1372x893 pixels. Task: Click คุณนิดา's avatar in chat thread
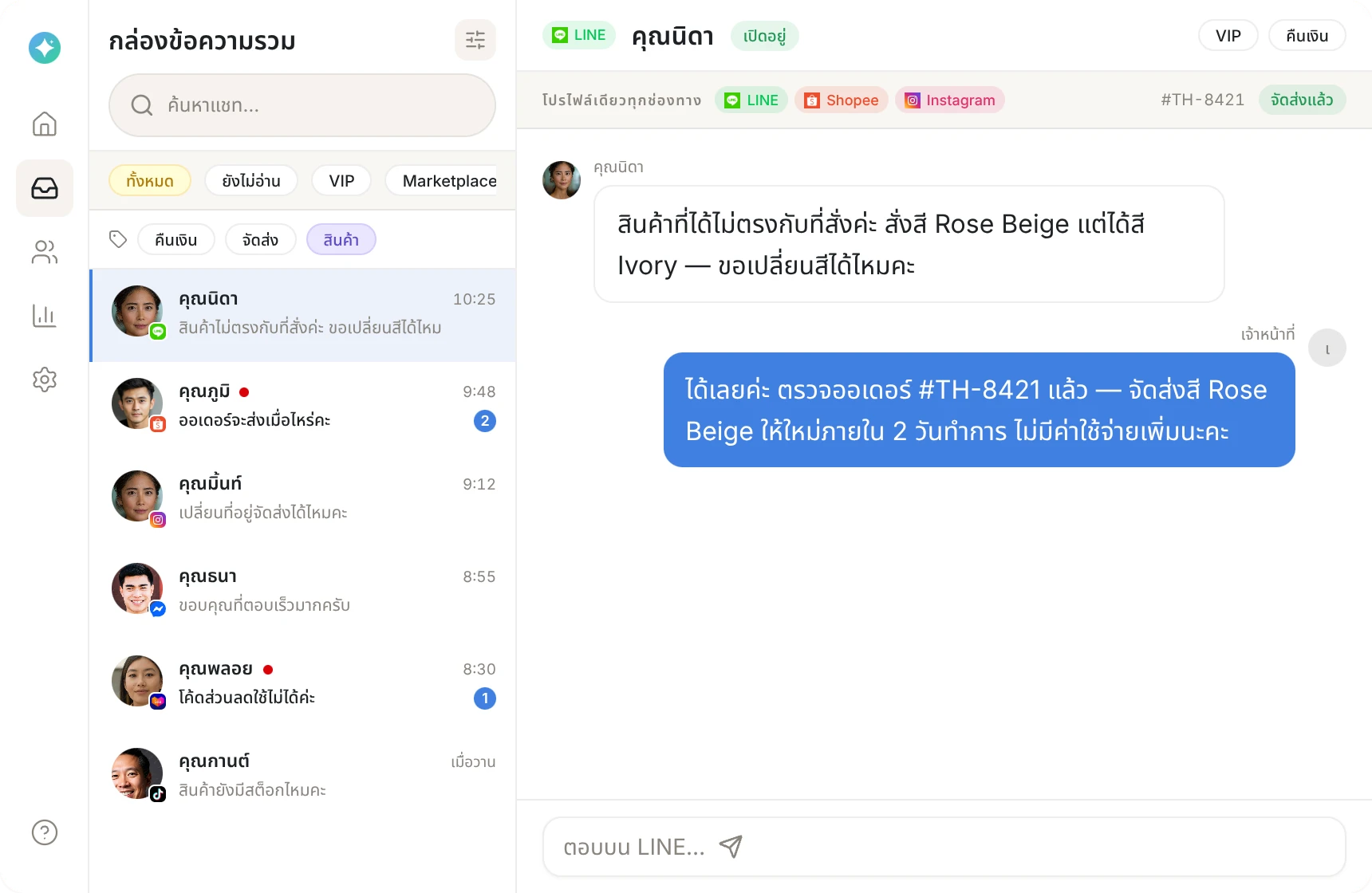(x=562, y=180)
